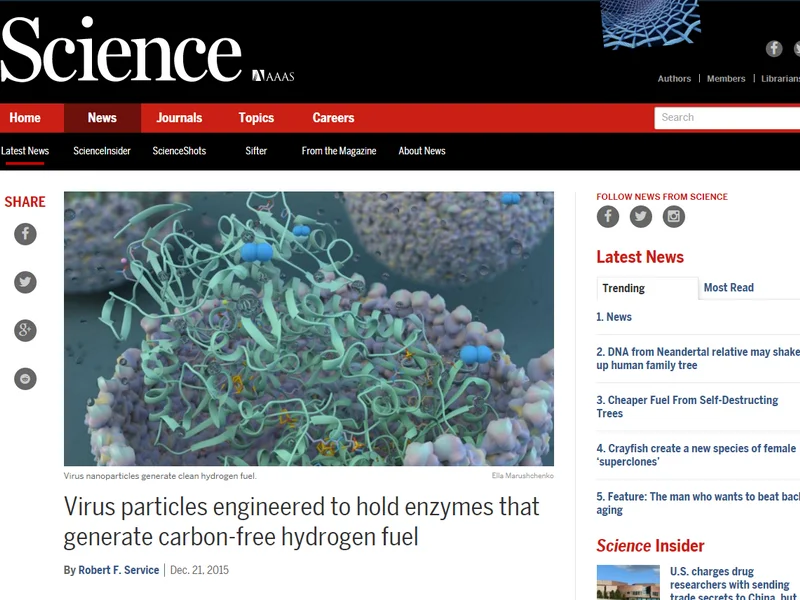Open the Topics menu
The height and width of the screenshot is (600, 800).
(256, 118)
